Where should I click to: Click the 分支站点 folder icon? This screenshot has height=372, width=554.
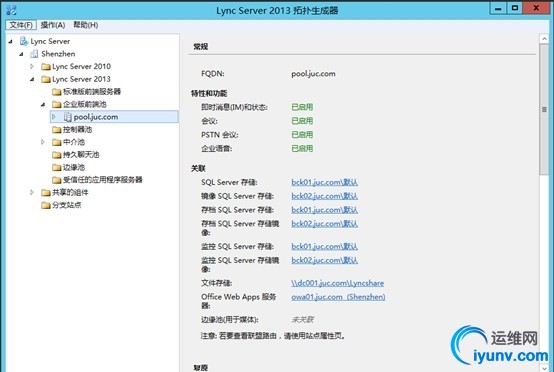click(x=46, y=205)
